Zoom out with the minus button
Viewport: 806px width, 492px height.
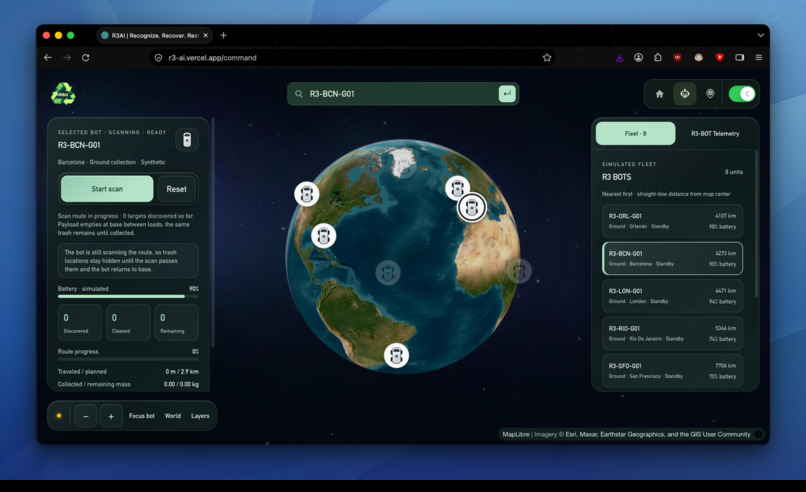click(86, 416)
